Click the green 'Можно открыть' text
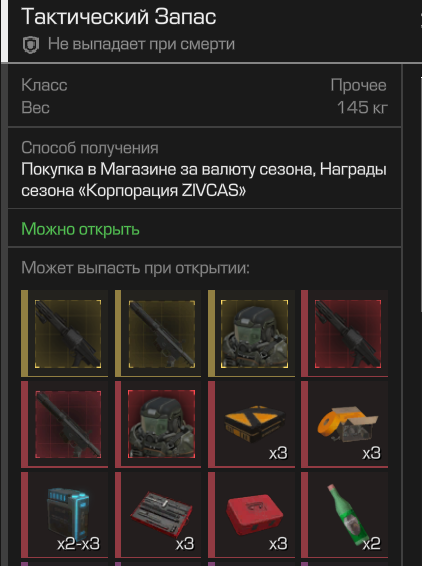This screenshot has height=566, width=422. (x=80, y=229)
